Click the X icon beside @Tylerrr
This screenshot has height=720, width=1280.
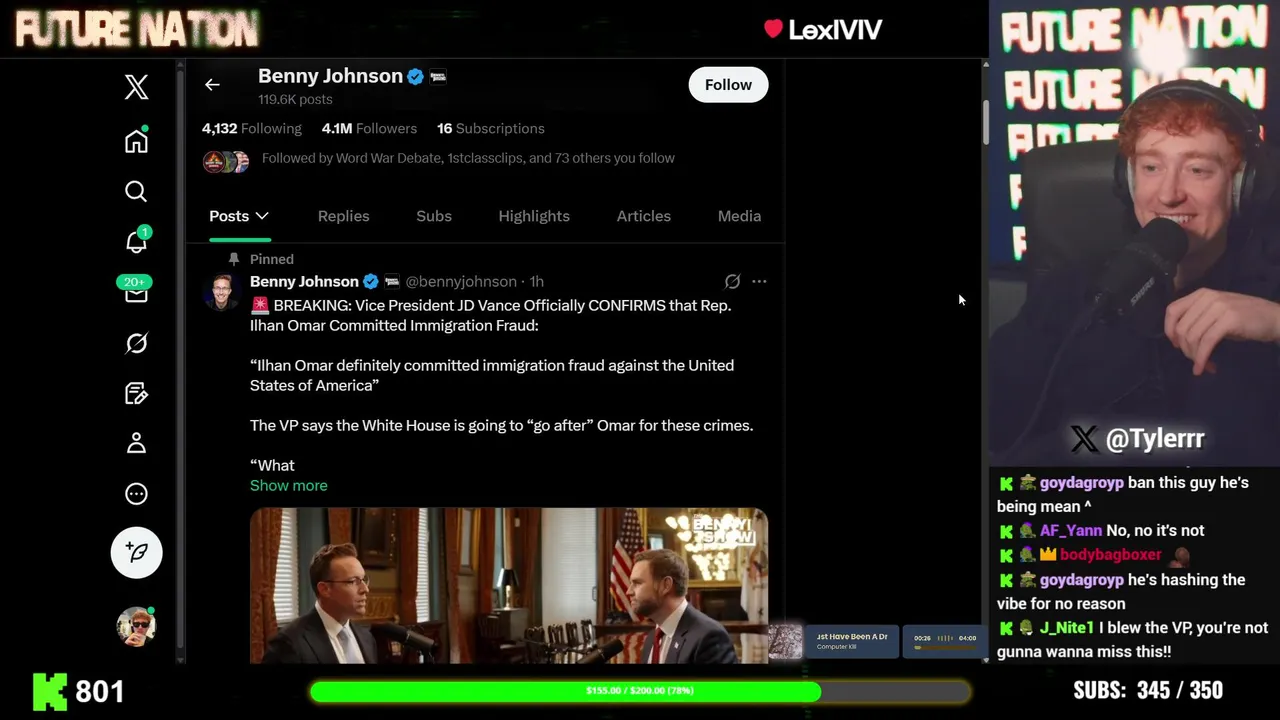tap(1083, 438)
